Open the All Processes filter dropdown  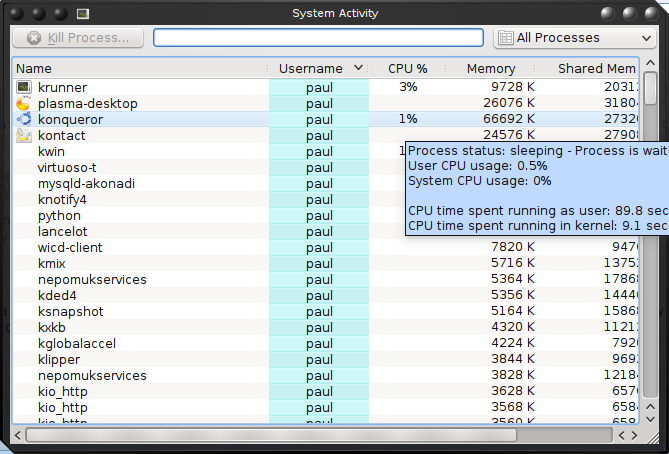click(x=574, y=38)
